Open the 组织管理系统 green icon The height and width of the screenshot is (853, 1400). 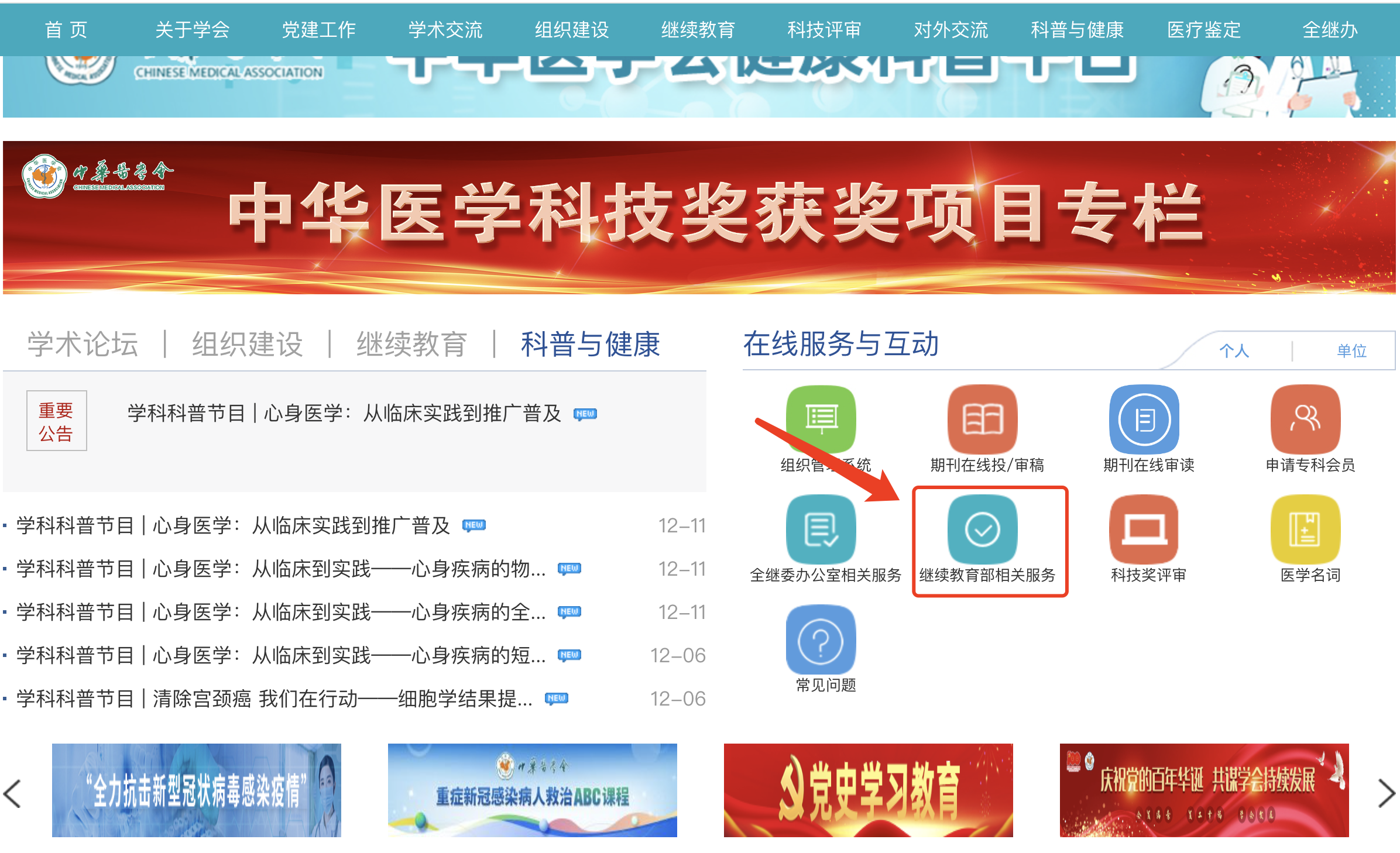coord(821,419)
